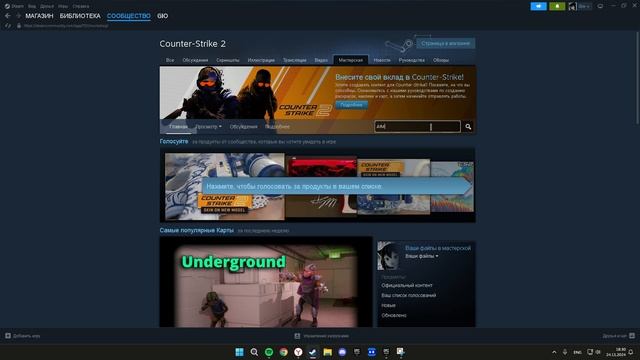640x360 pixels.
Task: Open the friends chat icon at bottom right
Action: click(632, 336)
